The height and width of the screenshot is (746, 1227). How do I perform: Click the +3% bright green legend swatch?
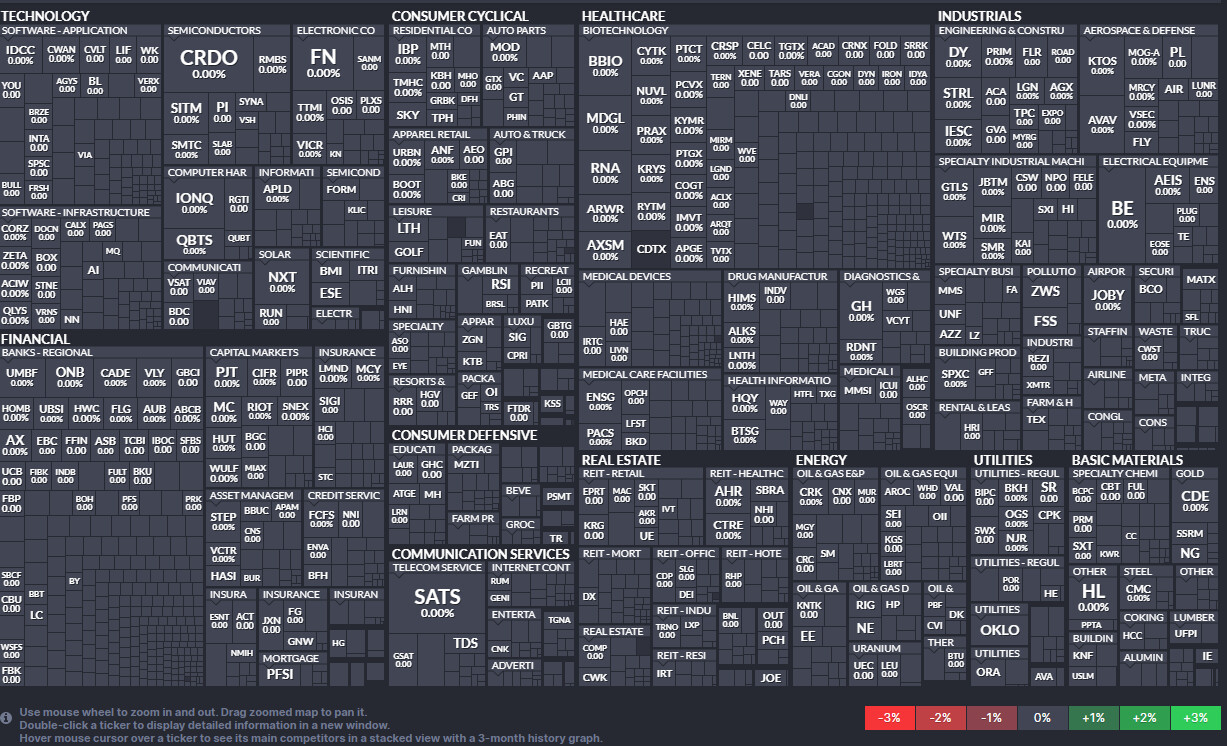1195,718
